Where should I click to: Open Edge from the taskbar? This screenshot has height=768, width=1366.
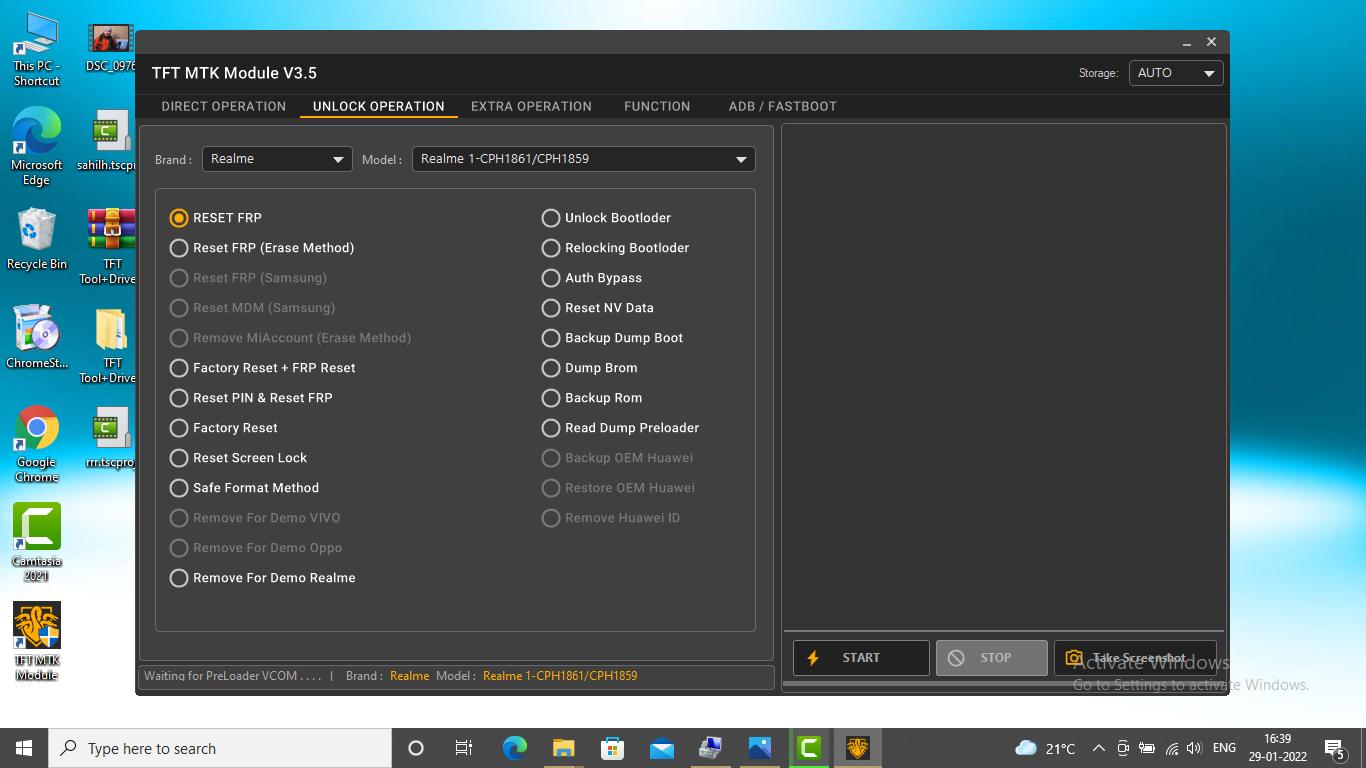pyautogui.click(x=515, y=748)
